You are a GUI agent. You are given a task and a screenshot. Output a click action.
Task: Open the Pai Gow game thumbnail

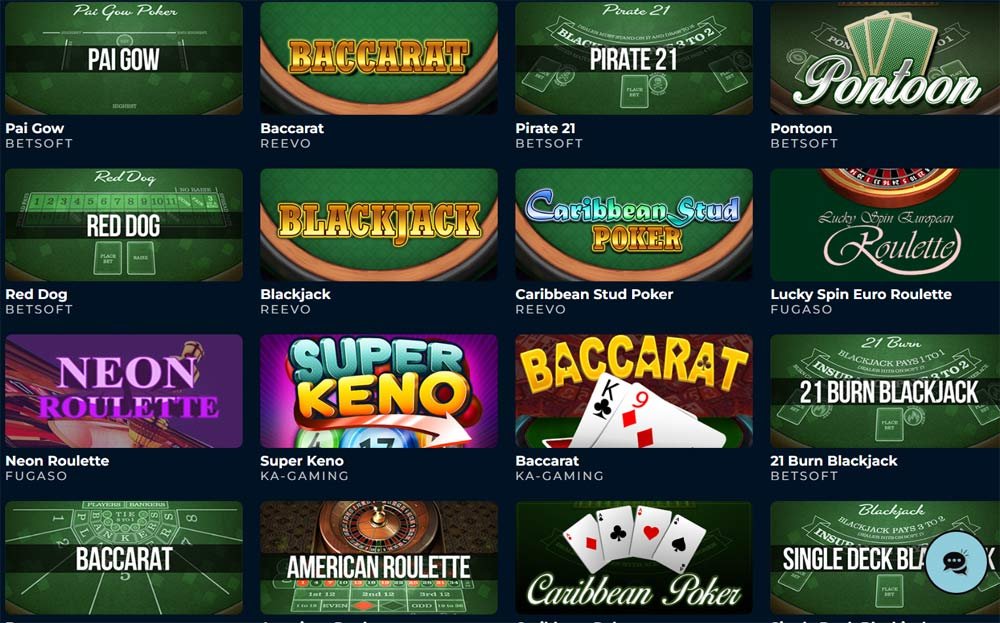[x=124, y=58]
